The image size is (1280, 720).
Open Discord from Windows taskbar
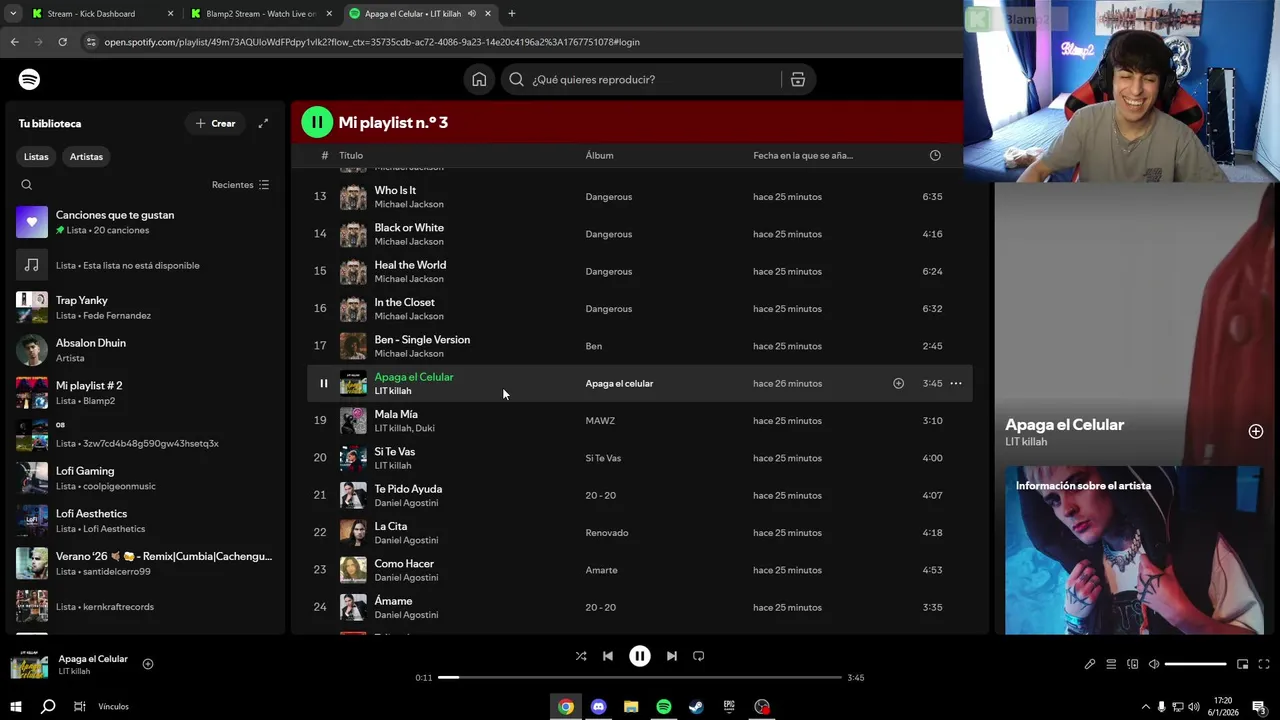point(598,707)
